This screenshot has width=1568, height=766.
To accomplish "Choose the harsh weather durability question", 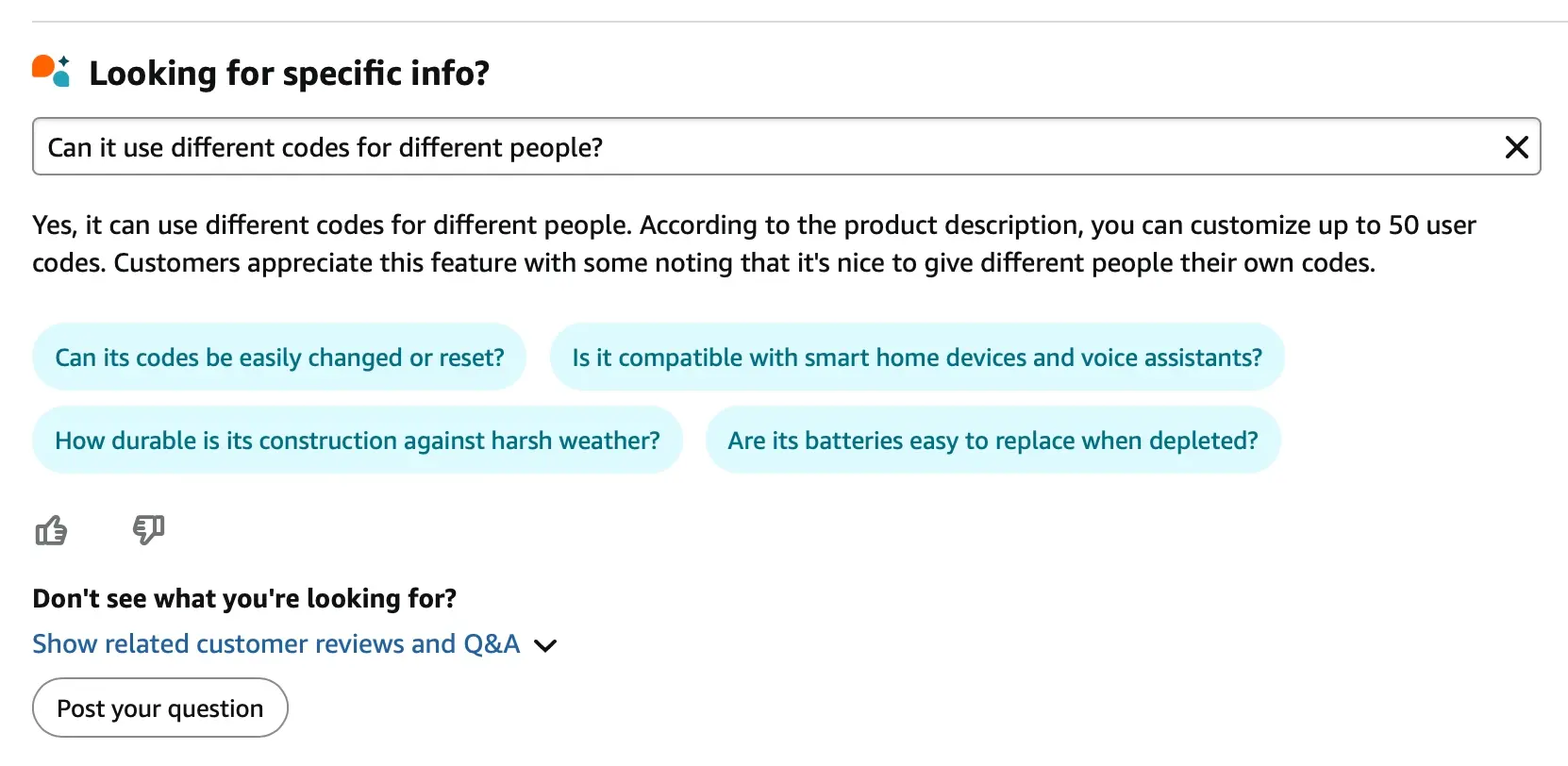I will [357, 441].
